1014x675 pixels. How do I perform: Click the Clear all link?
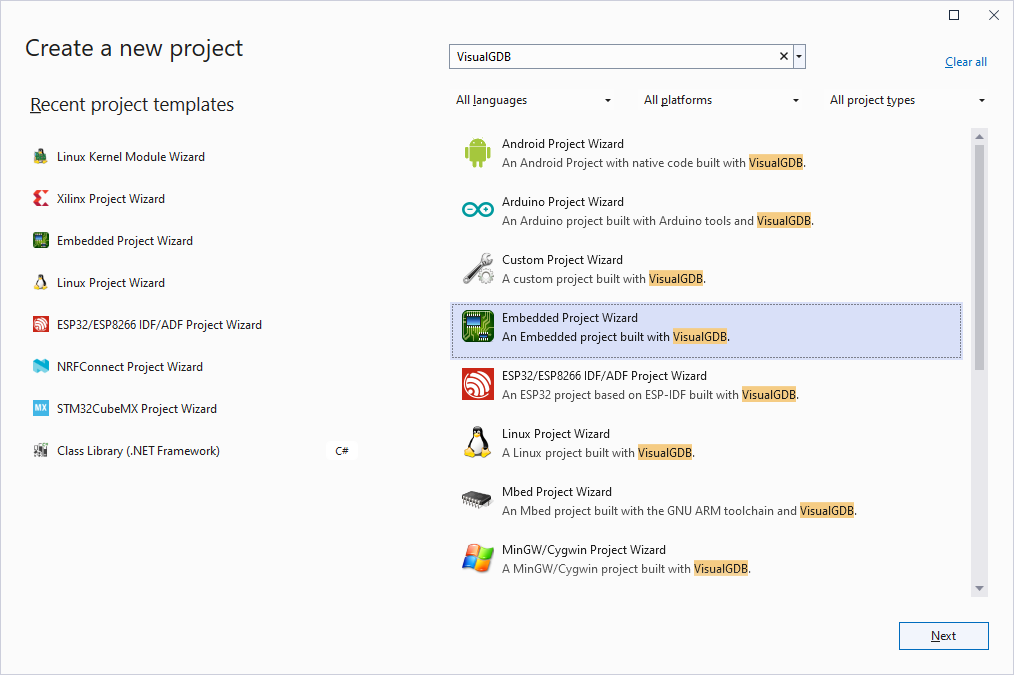pyautogui.click(x=965, y=62)
